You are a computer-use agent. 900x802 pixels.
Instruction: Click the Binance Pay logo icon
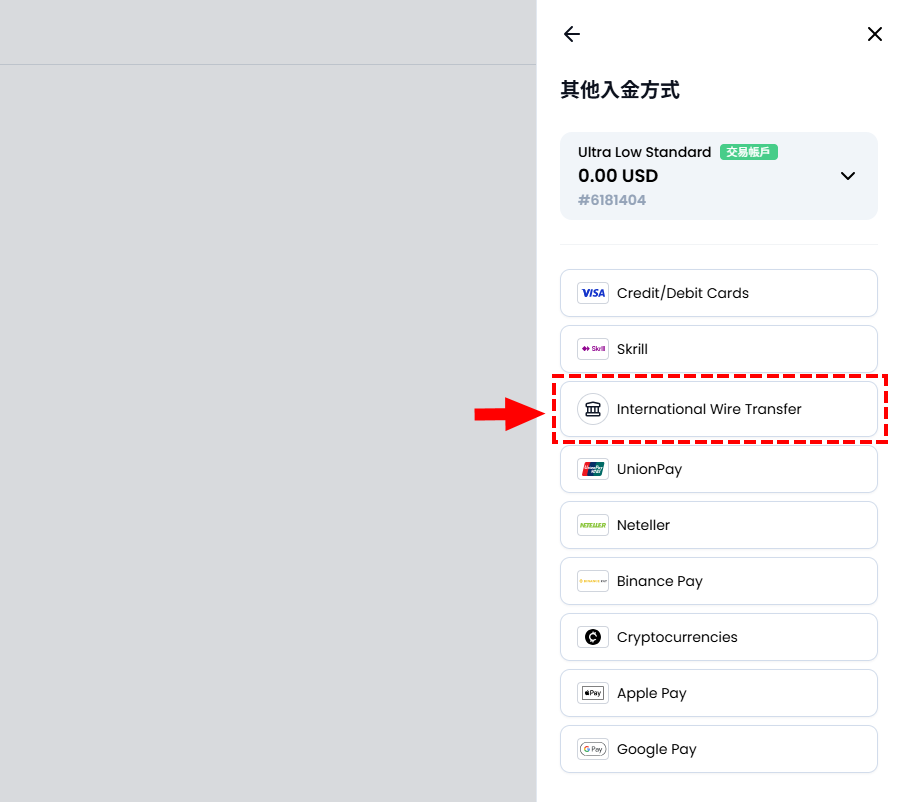pos(593,581)
